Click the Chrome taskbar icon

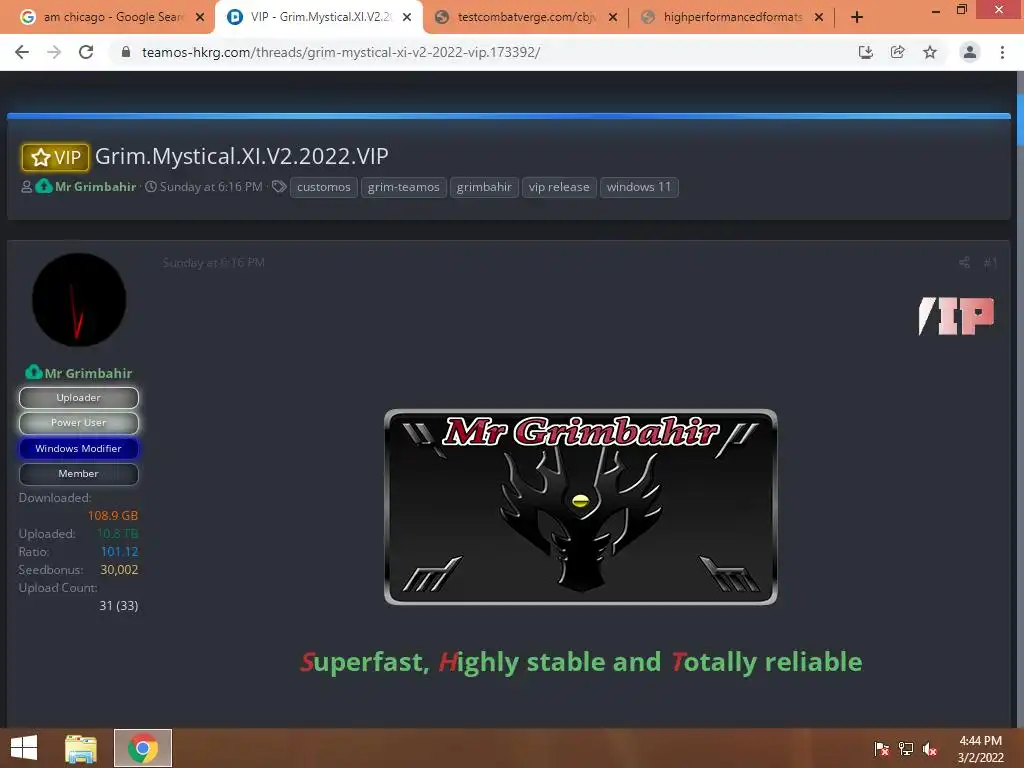coord(143,748)
